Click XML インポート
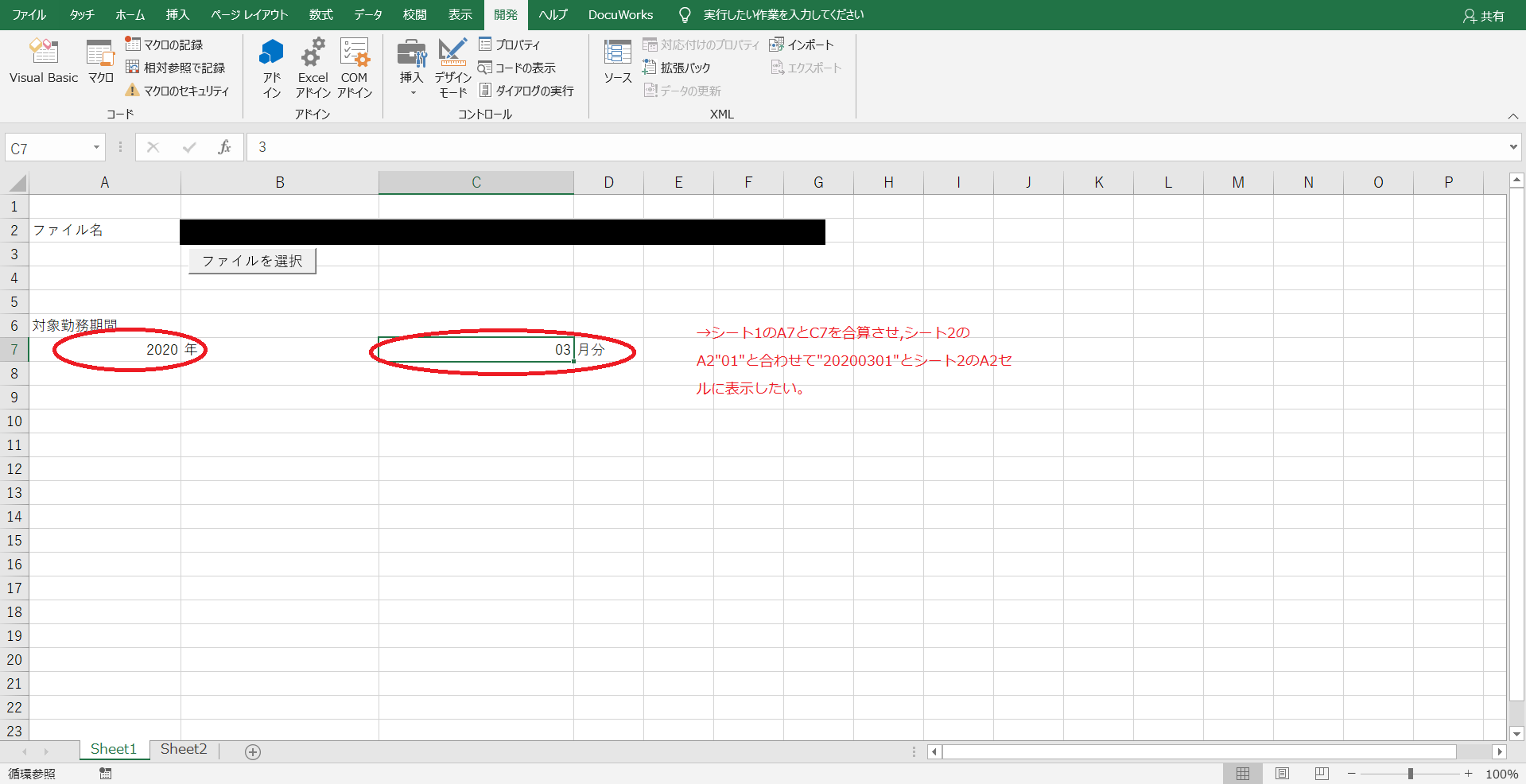The height and width of the screenshot is (784, 1526). pyautogui.click(x=802, y=45)
